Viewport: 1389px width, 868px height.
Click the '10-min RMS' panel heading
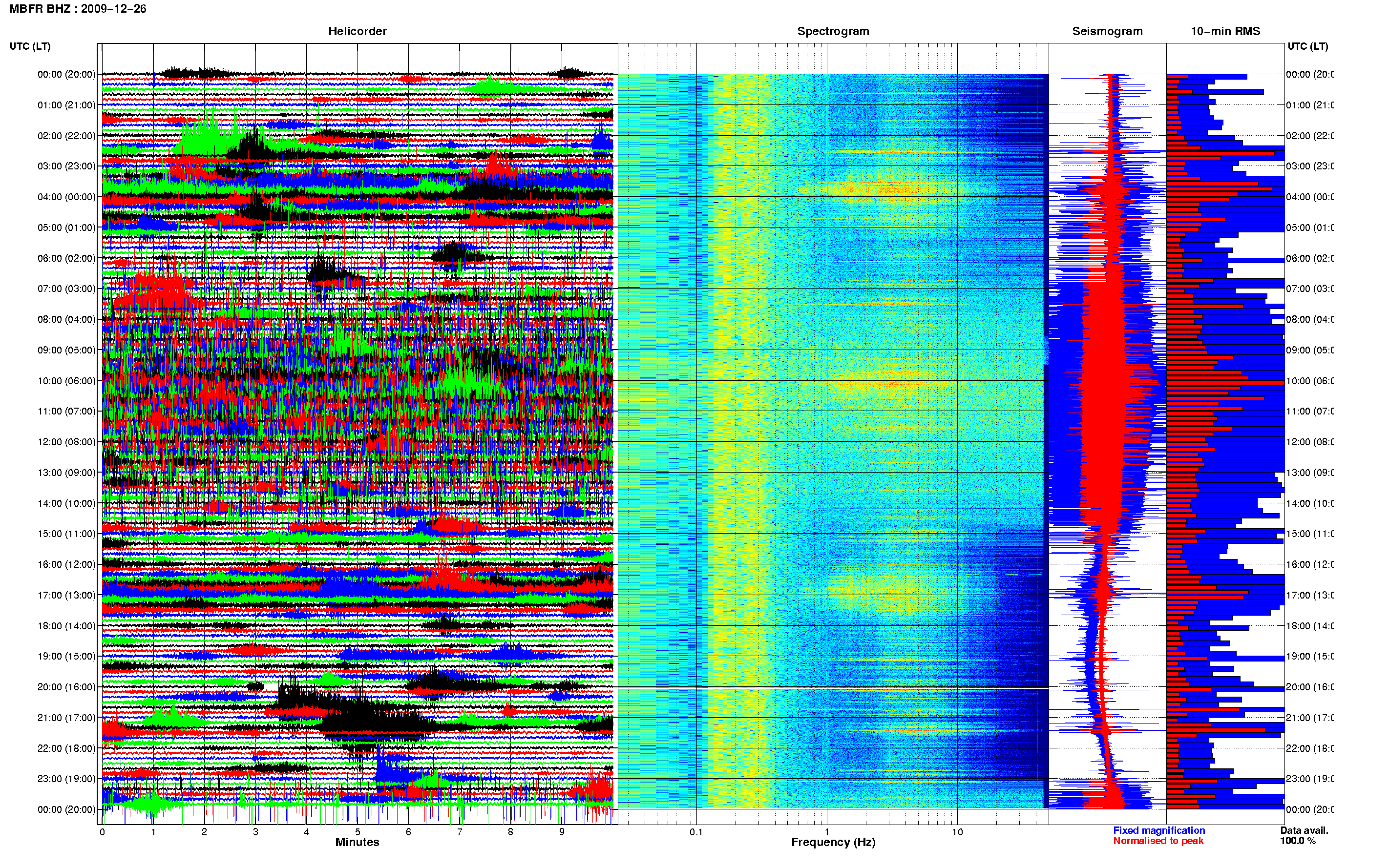[x=1225, y=31]
